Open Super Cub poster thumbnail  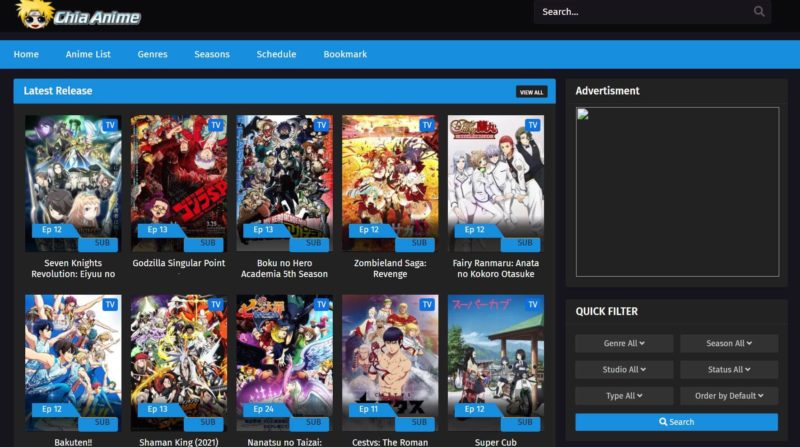click(x=495, y=363)
